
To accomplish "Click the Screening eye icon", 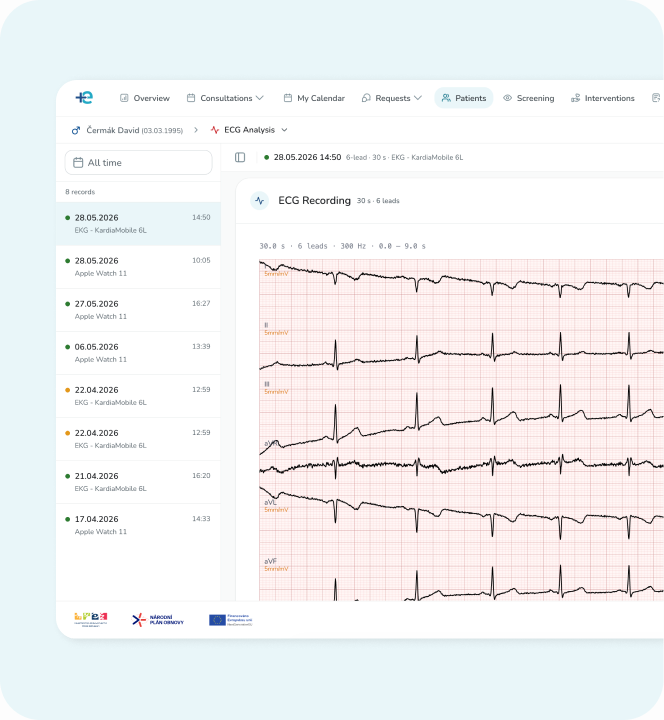I will point(507,98).
